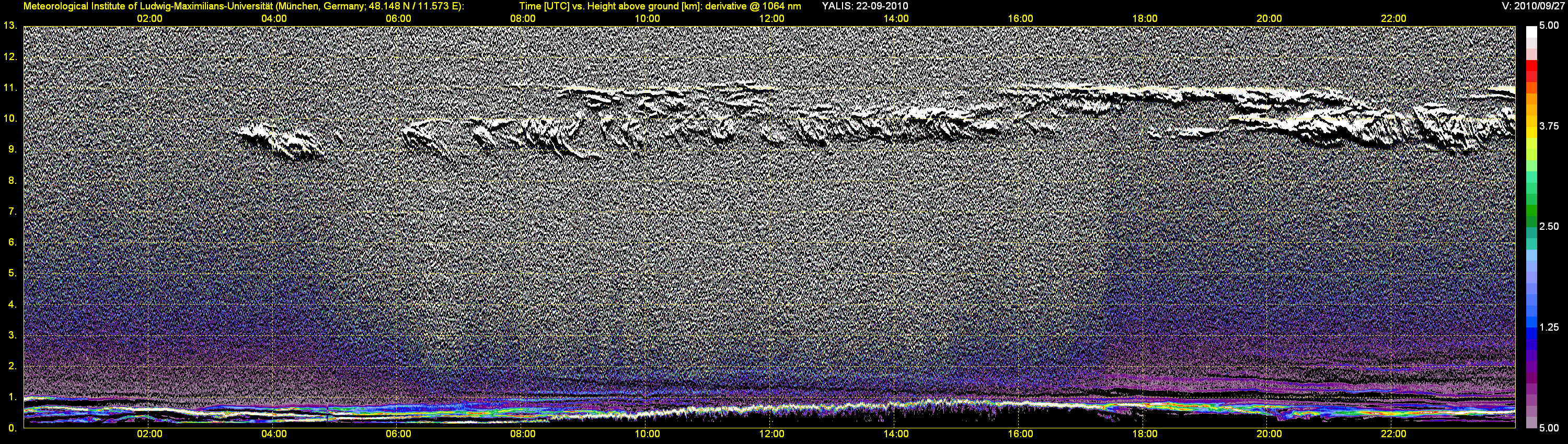The image size is (1568, 444).
Task: Select the '2.' height axis label
Action: 13,366
